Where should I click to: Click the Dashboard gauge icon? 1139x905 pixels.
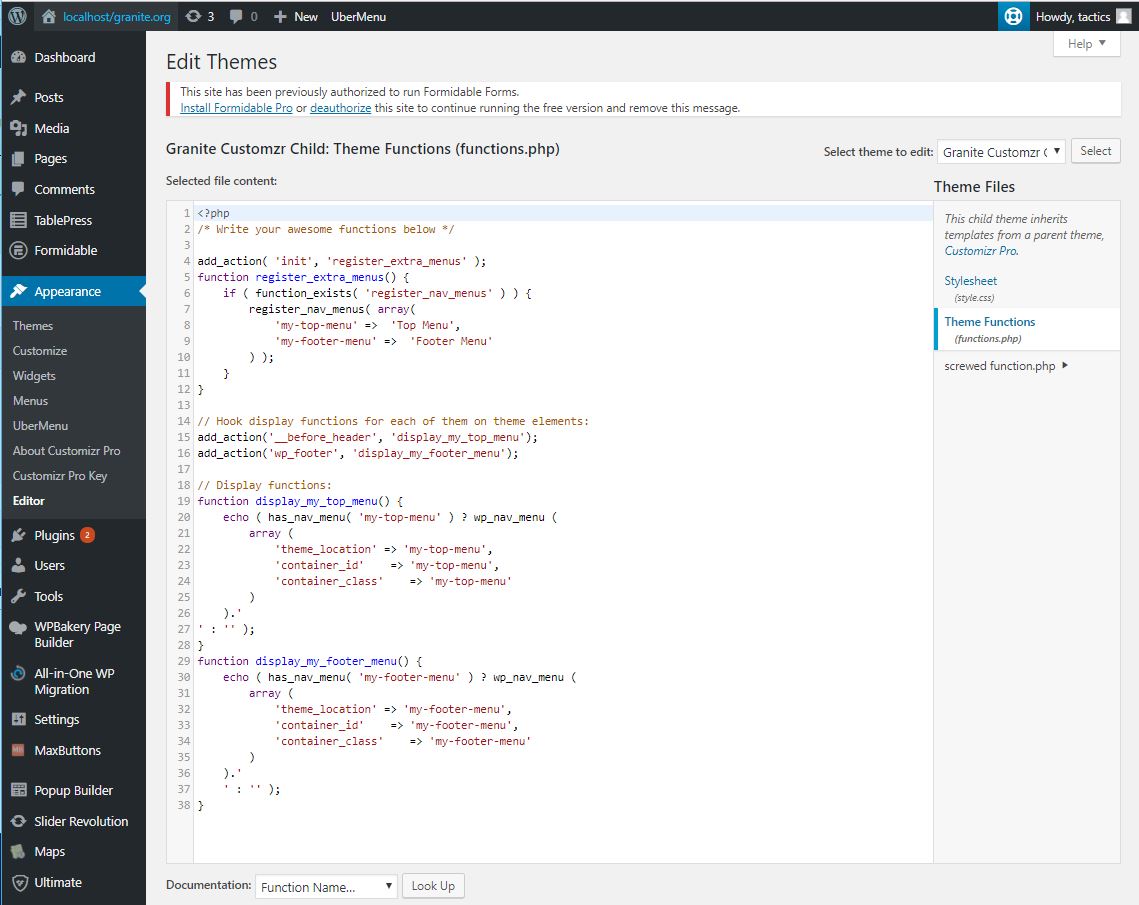[19, 57]
